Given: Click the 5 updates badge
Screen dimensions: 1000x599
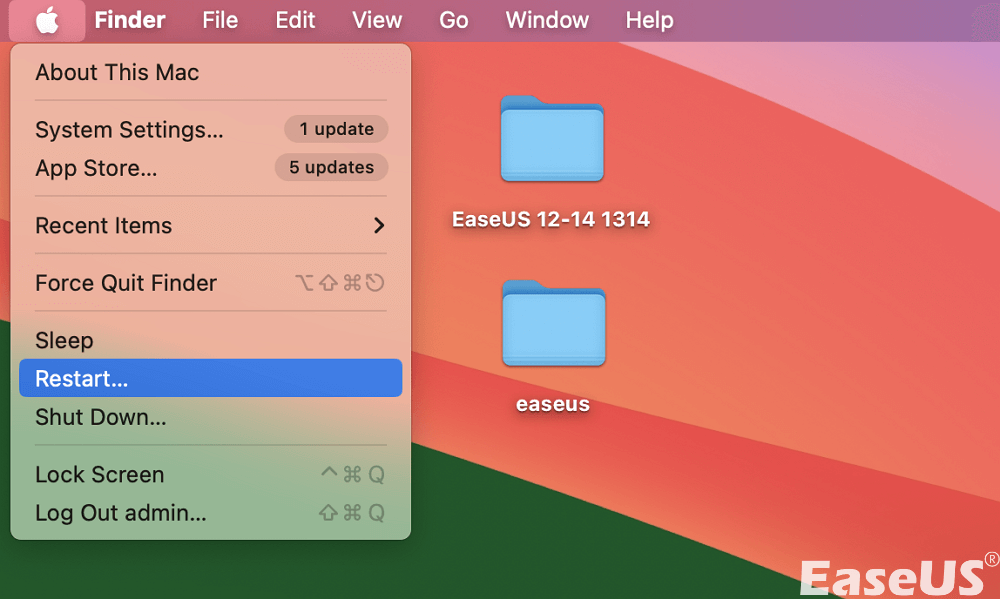Looking at the screenshot, I should [x=331, y=167].
